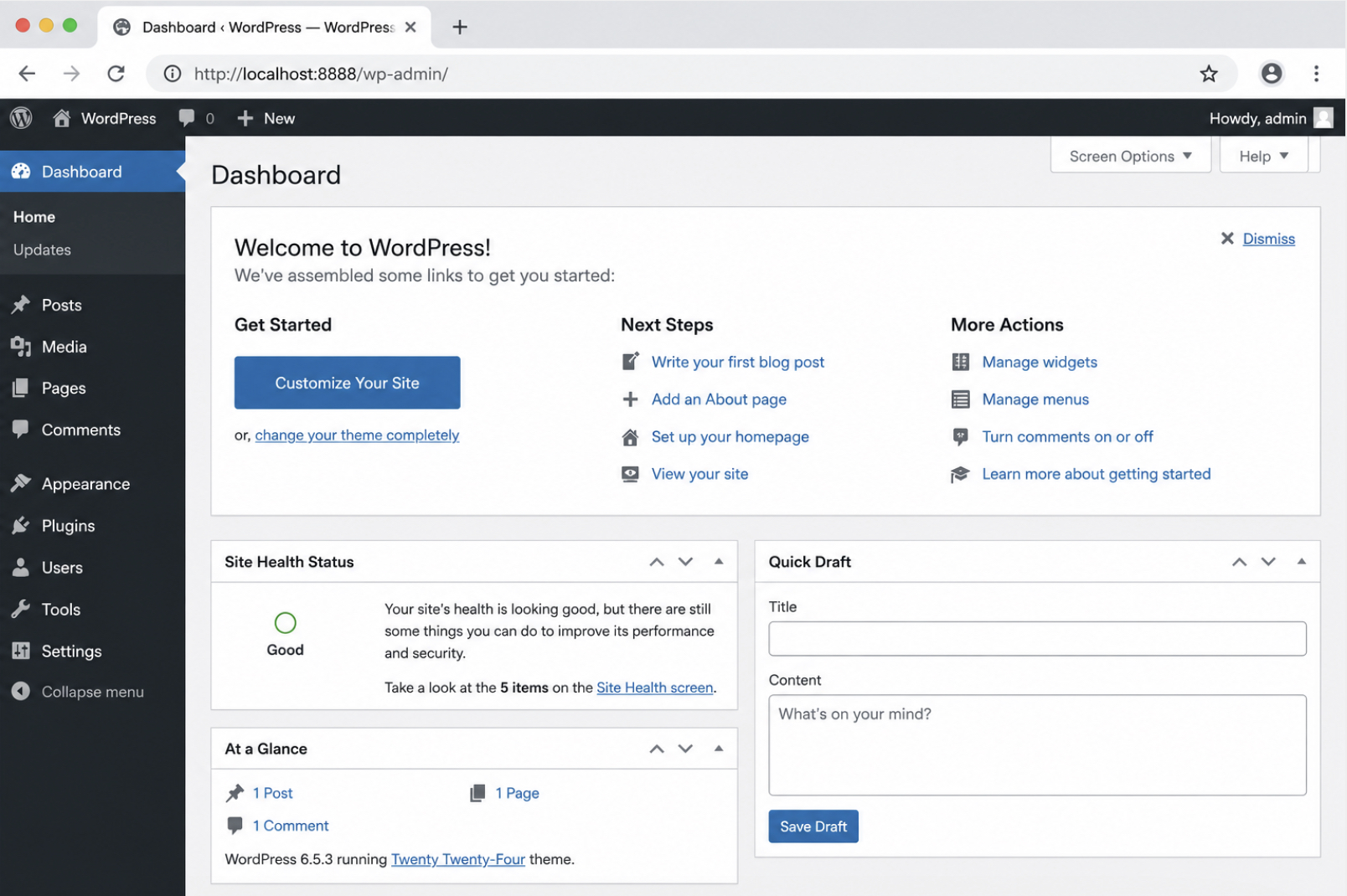
Task: Click the Appearance paintbrush icon
Action: pyautogui.click(x=21, y=484)
